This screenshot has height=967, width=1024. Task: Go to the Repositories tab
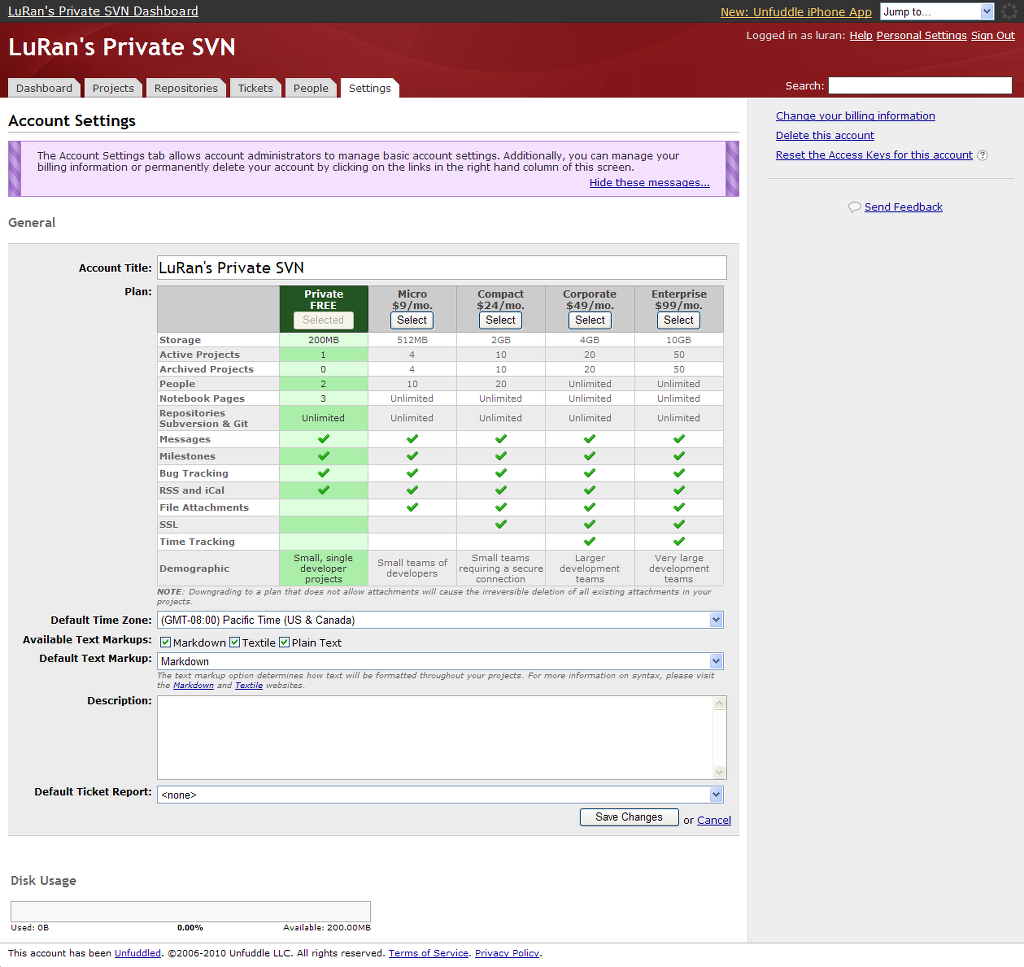click(185, 88)
